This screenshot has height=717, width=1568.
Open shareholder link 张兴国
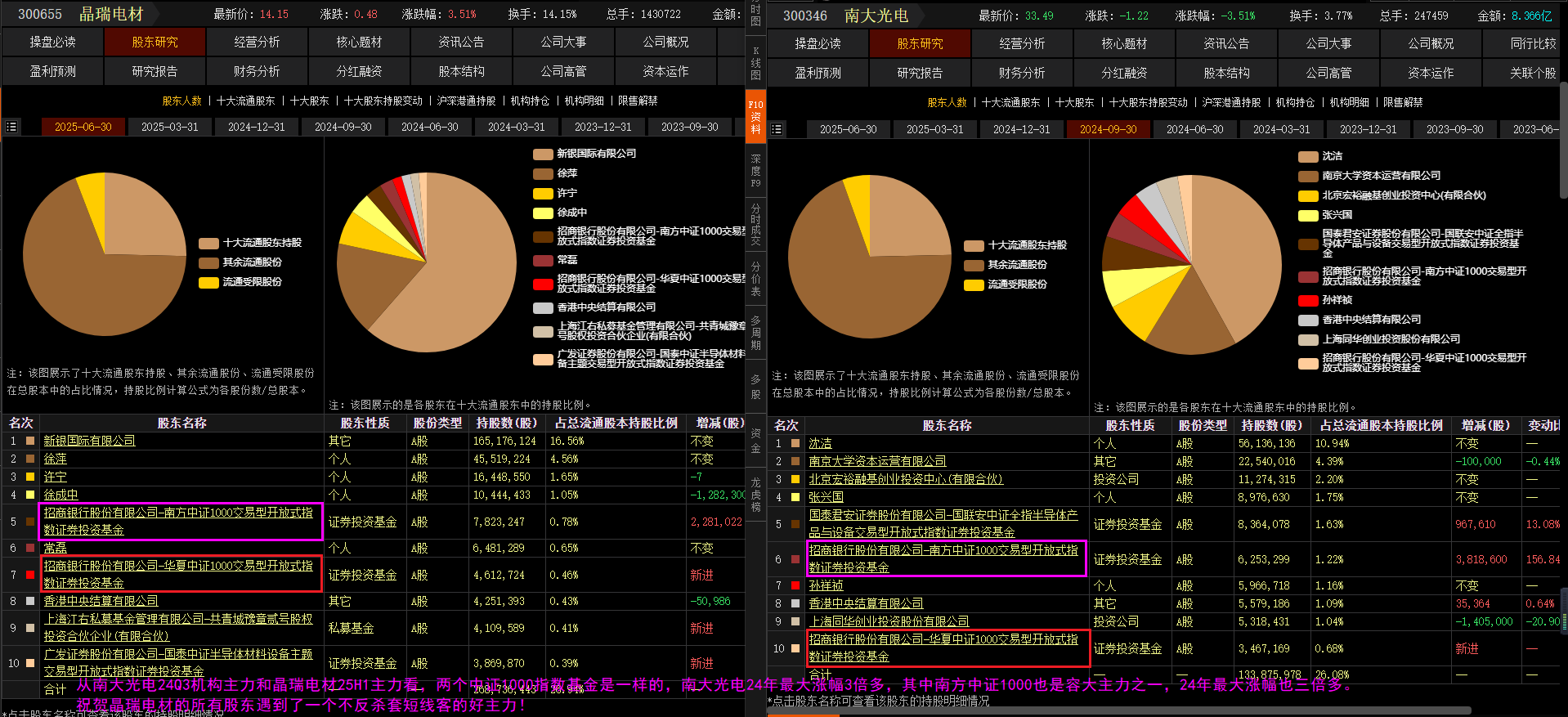pos(826,497)
